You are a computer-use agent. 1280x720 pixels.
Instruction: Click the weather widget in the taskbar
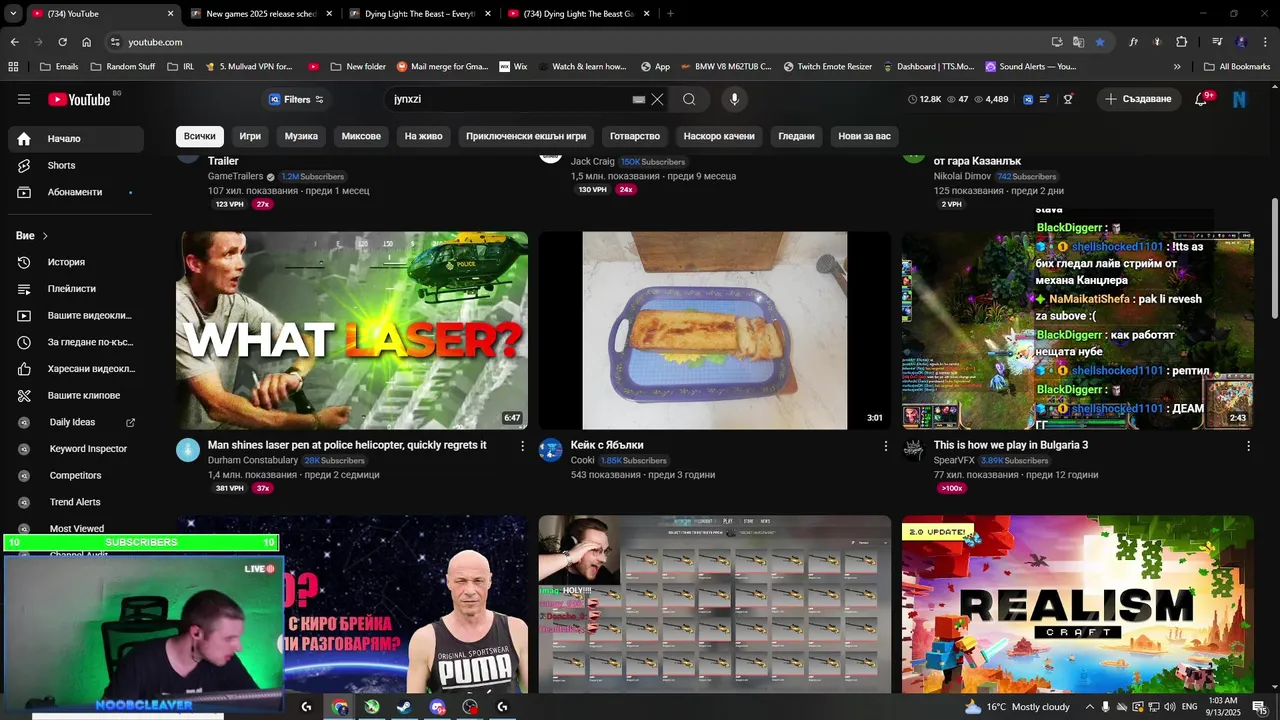coord(1017,707)
